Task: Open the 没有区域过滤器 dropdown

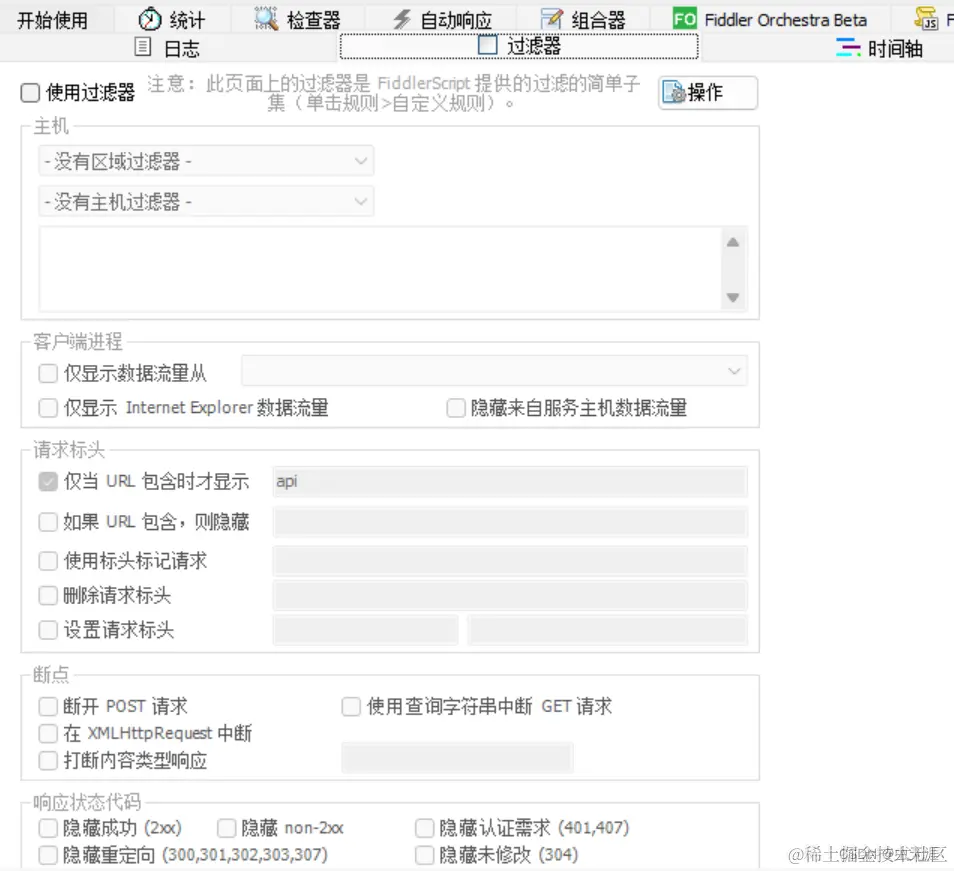Action: [x=205, y=160]
